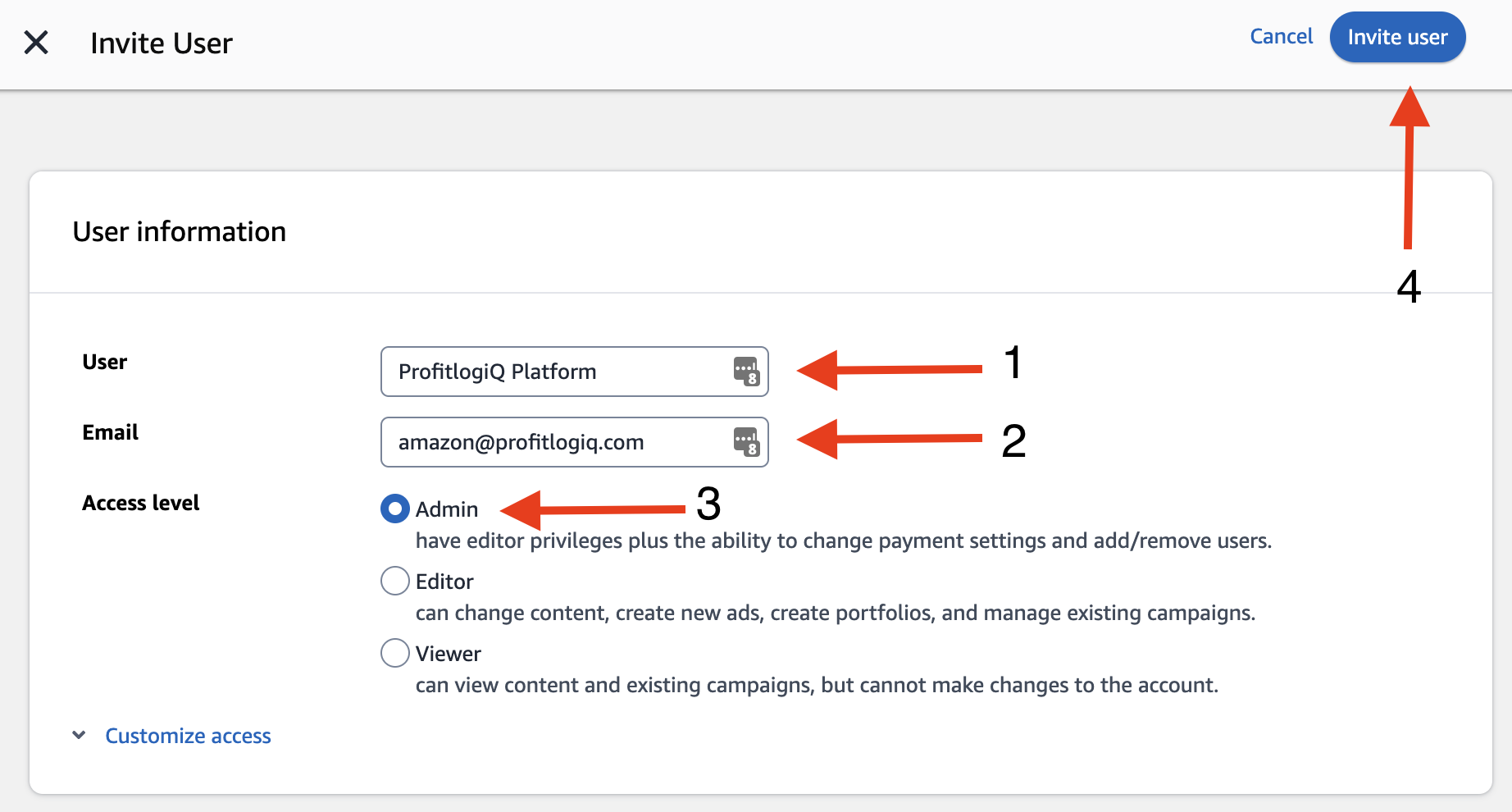Screen dimensions: 1512x812
Task: Close the Invite User dialog with X
Action: click(x=36, y=43)
